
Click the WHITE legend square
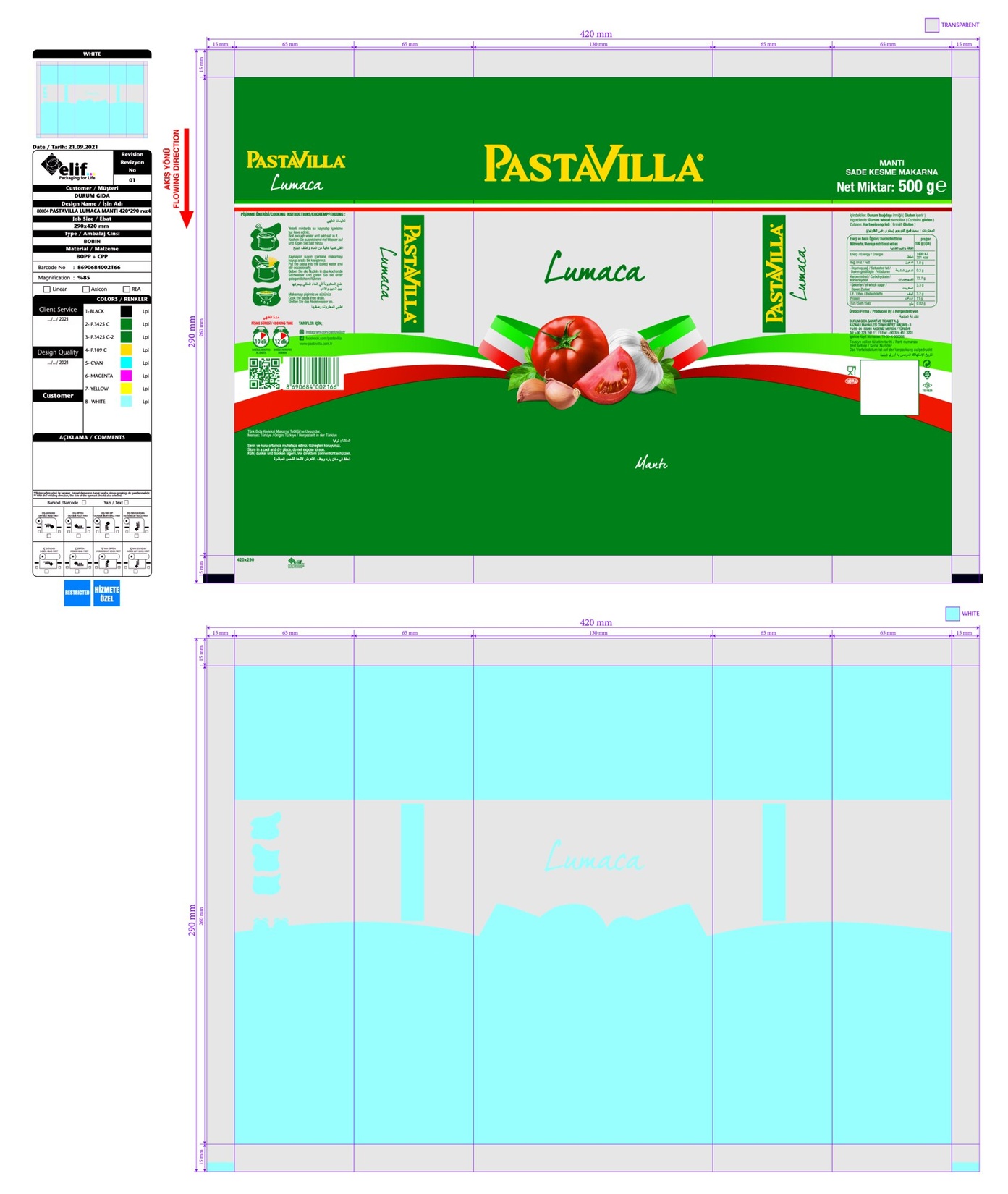pos(952,614)
